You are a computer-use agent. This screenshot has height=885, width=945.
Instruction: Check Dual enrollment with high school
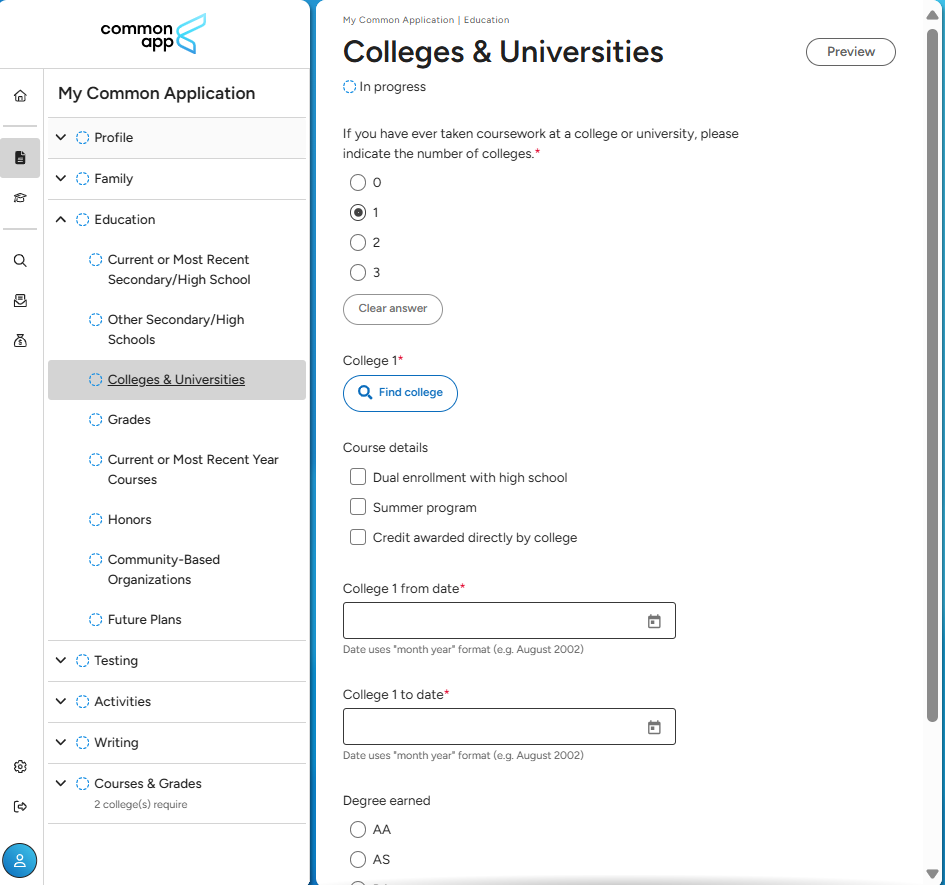(x=358, y=477)
